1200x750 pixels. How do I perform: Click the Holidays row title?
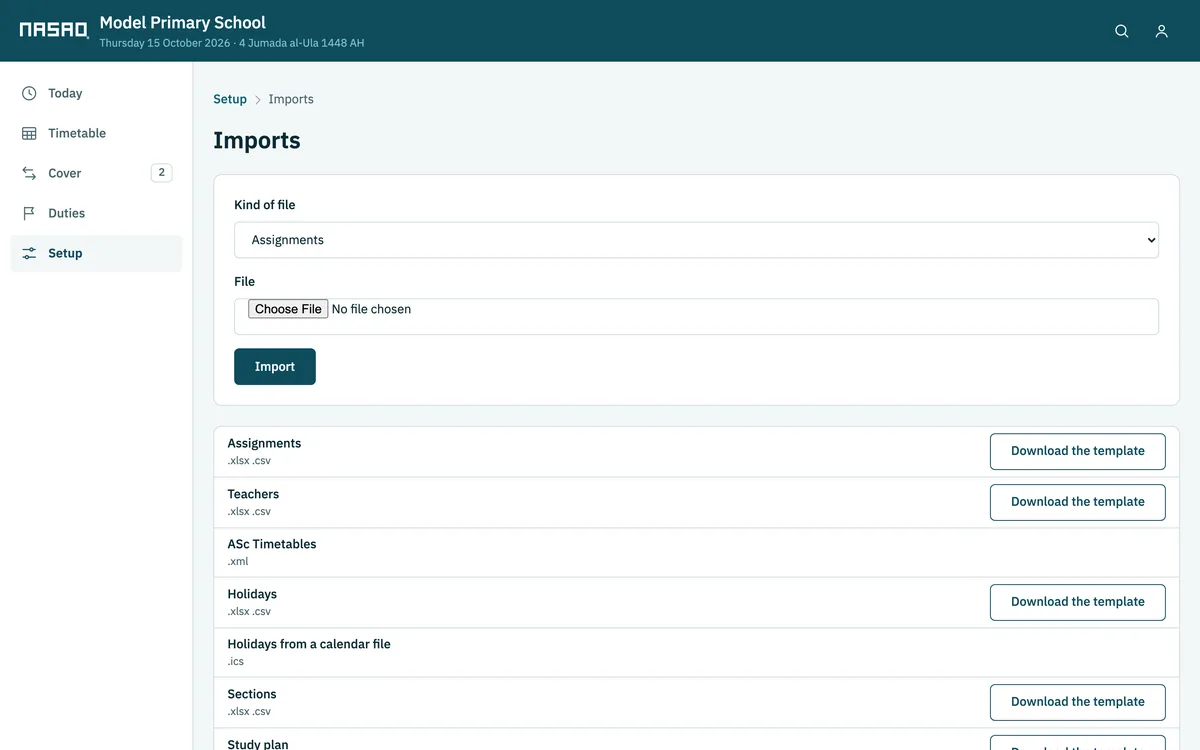[252, 594]
